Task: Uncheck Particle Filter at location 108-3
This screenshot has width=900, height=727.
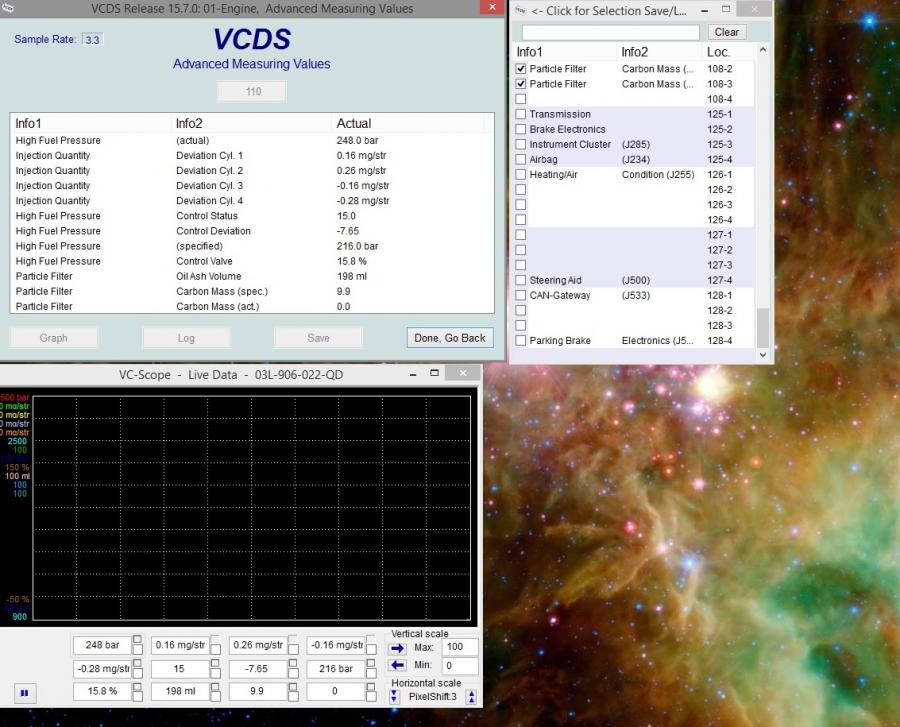Action: (x=520, y=84)
